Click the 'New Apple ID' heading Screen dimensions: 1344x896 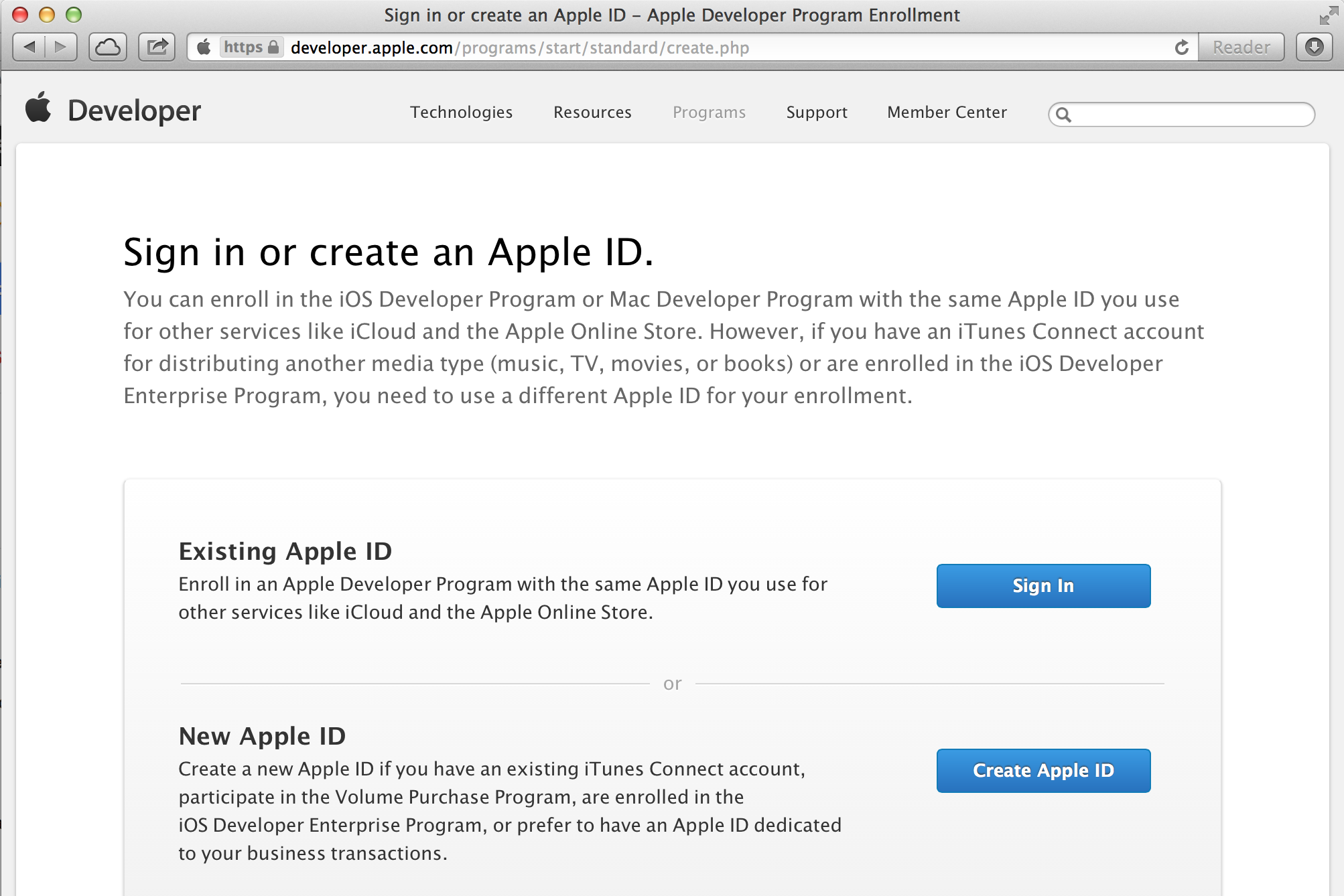coord(262,737)
